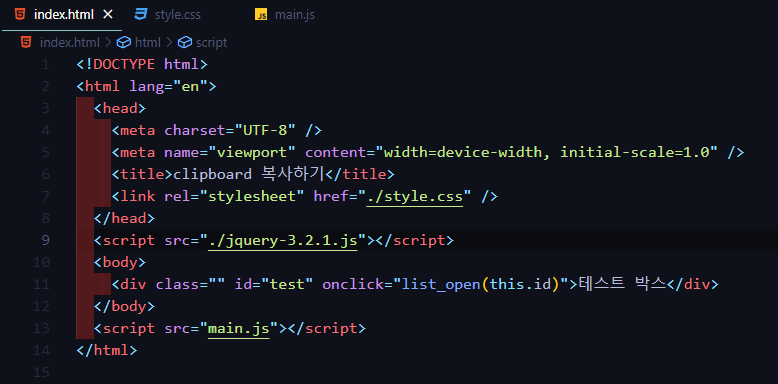
Task: Click the closing div tag
Action: pyautogui.click(x=693, y=284)
